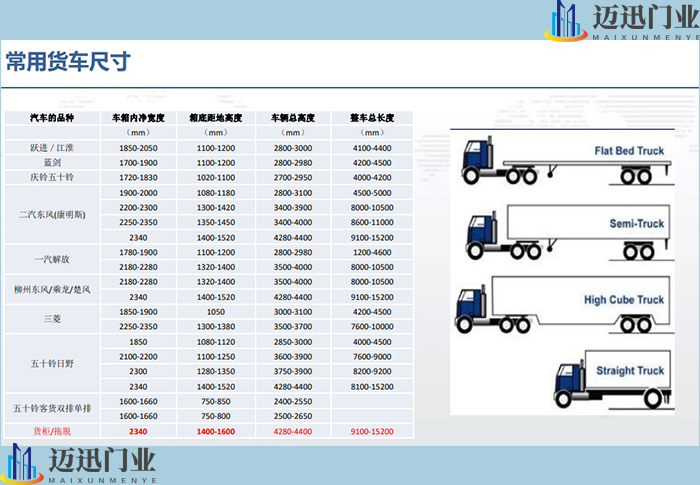Select the 二汽东风(康明斯) row label
The image size is (700, 485).
tap(52, 215)
